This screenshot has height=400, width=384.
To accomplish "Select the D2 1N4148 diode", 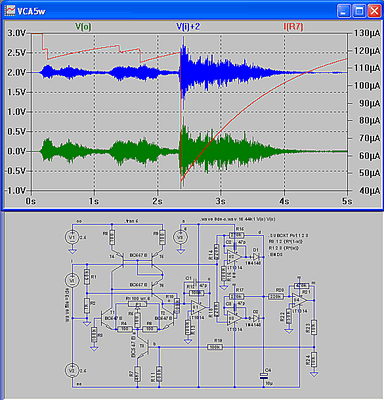I will pyautogui.click(x=256, y=318).
